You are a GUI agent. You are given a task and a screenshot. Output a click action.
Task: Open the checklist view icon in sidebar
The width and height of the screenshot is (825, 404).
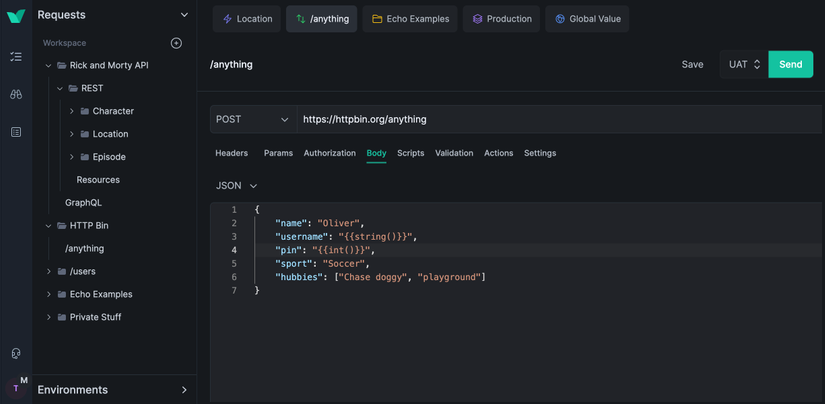pos(16,57)
